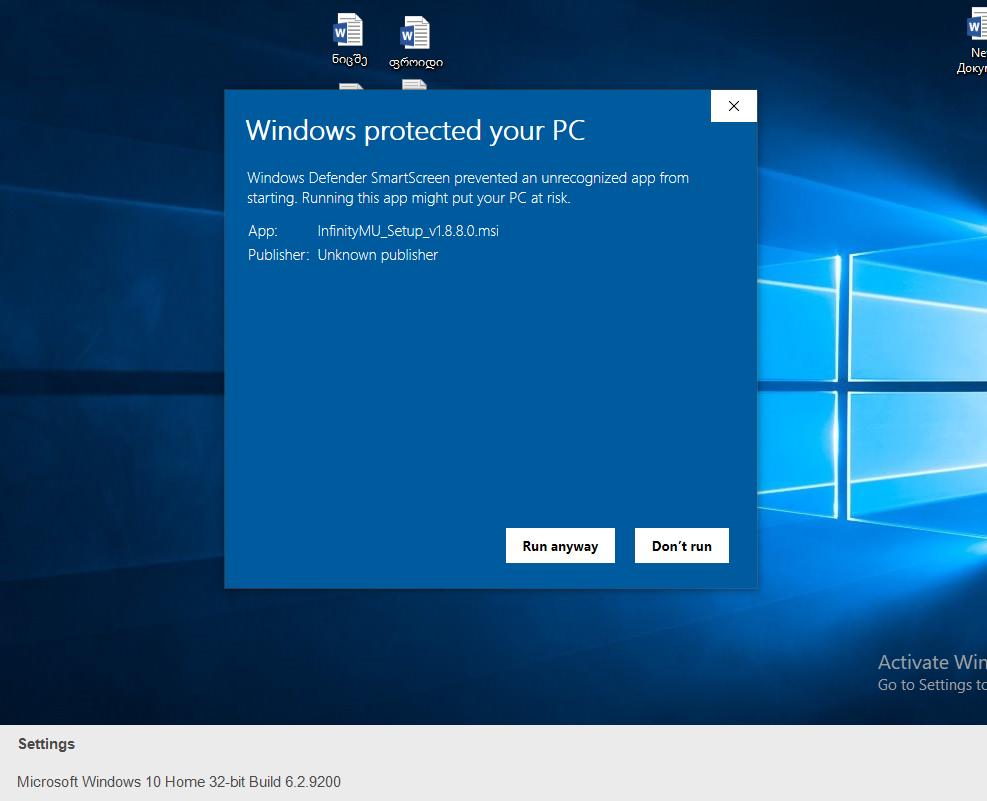Click the SmartScreen warning message paragraph
Screen dimensions: 987x801
(x=468, y=188)
